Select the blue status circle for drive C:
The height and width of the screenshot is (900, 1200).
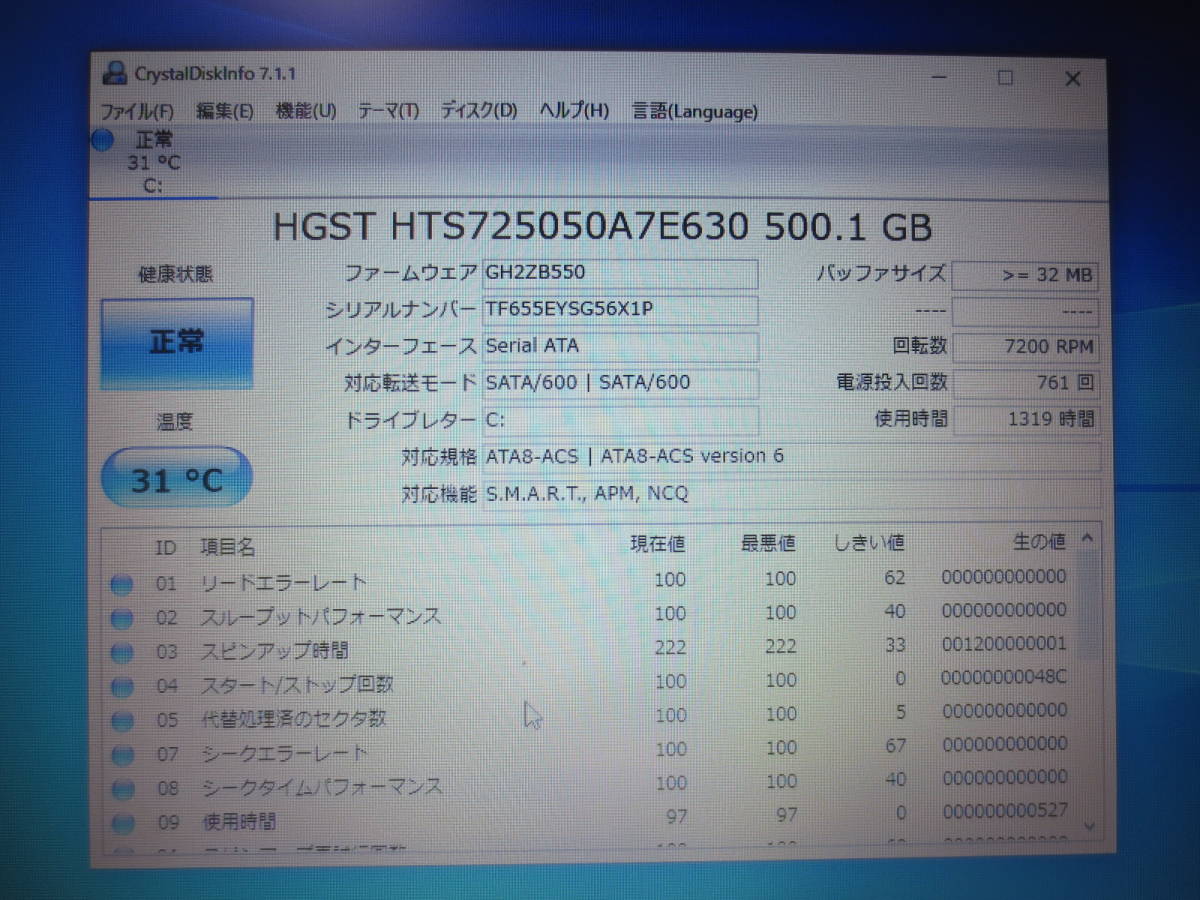tap(103, 141)
